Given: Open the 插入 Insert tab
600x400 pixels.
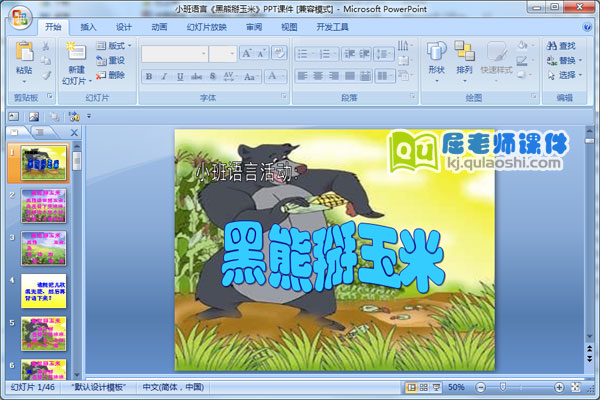Looking at the screenshot, I should click(x=88, y=27).
